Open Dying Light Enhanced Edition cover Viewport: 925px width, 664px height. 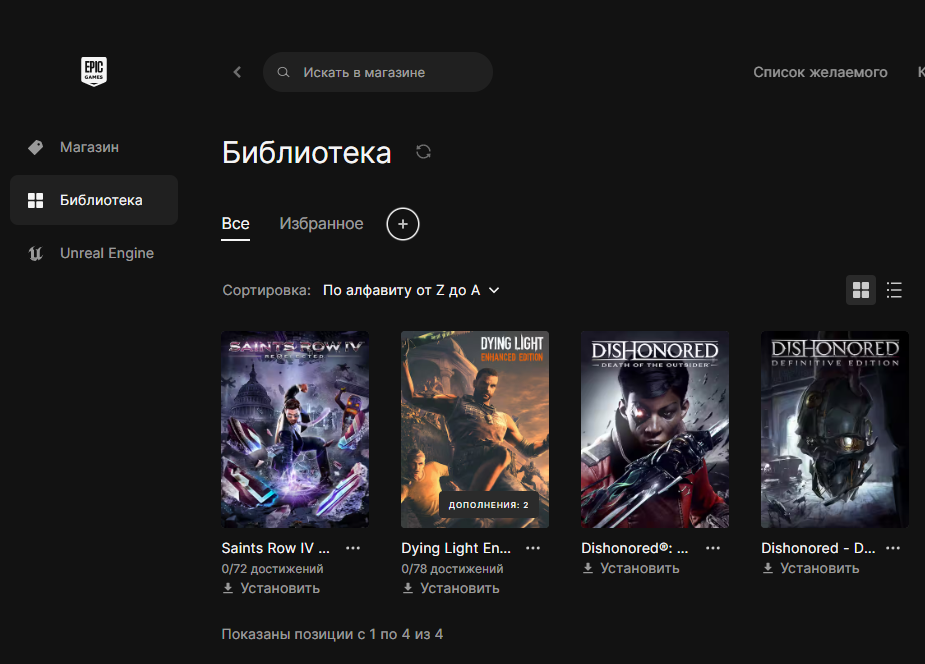pyautogui.click(x=475, y=429)
